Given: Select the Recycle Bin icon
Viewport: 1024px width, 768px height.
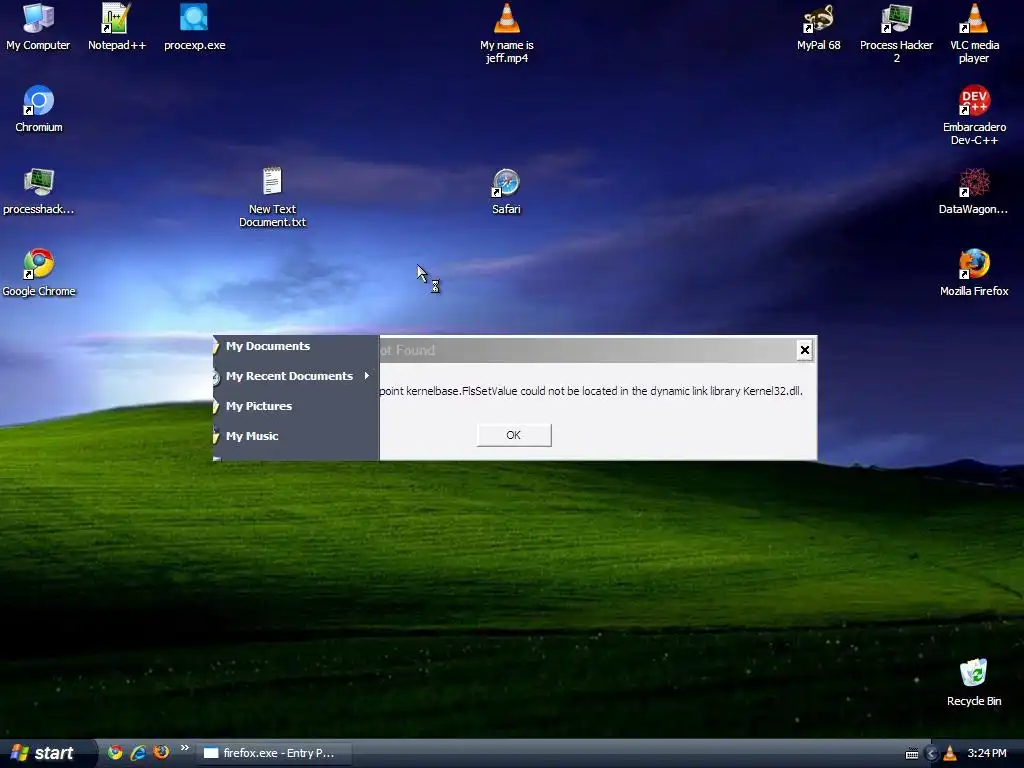Looking at the screenshot, I should click(x=974, y=683).
